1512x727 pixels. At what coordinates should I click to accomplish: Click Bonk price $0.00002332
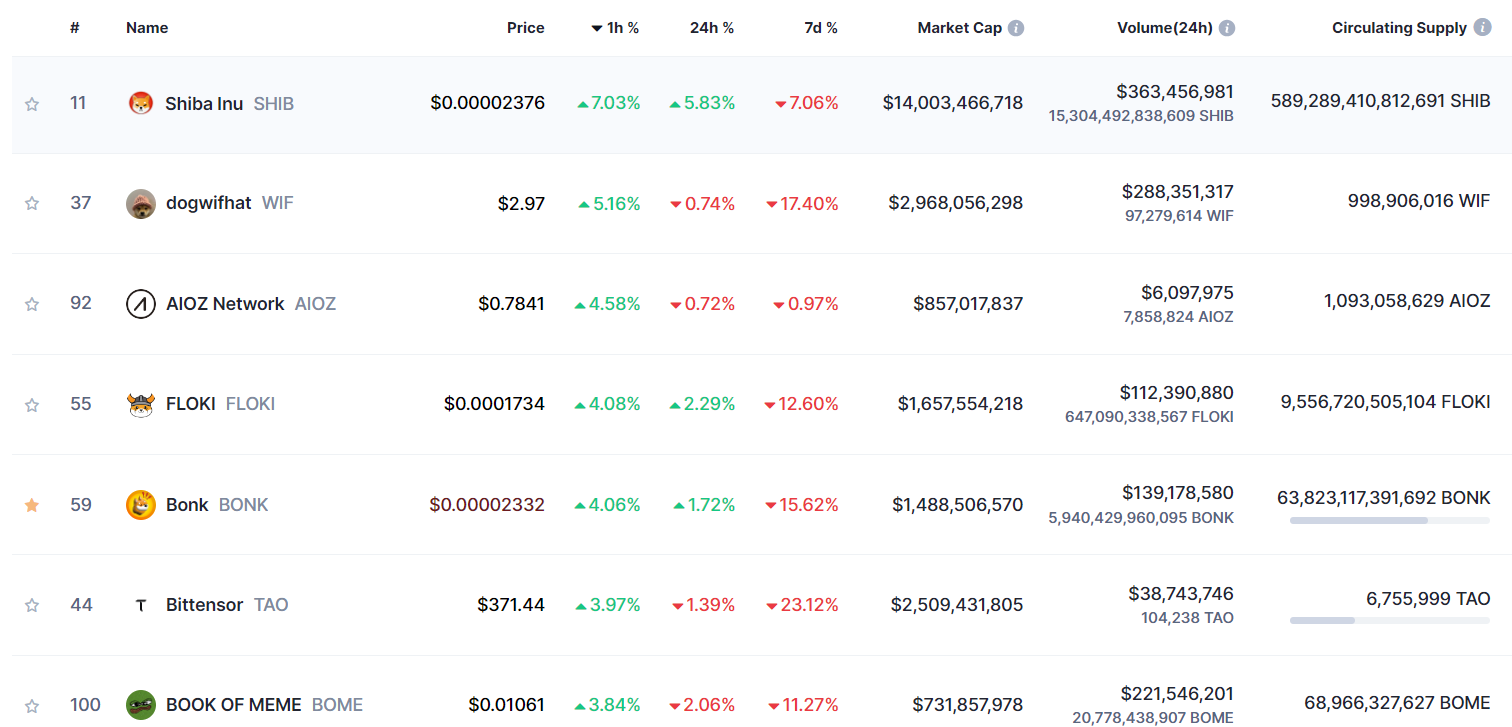(x=487, y=504)
